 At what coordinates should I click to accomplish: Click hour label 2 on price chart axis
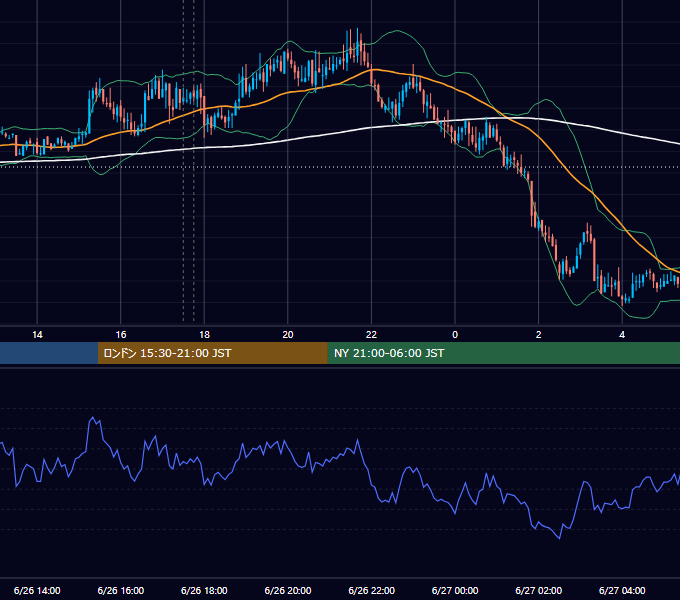tap(539, 335)
